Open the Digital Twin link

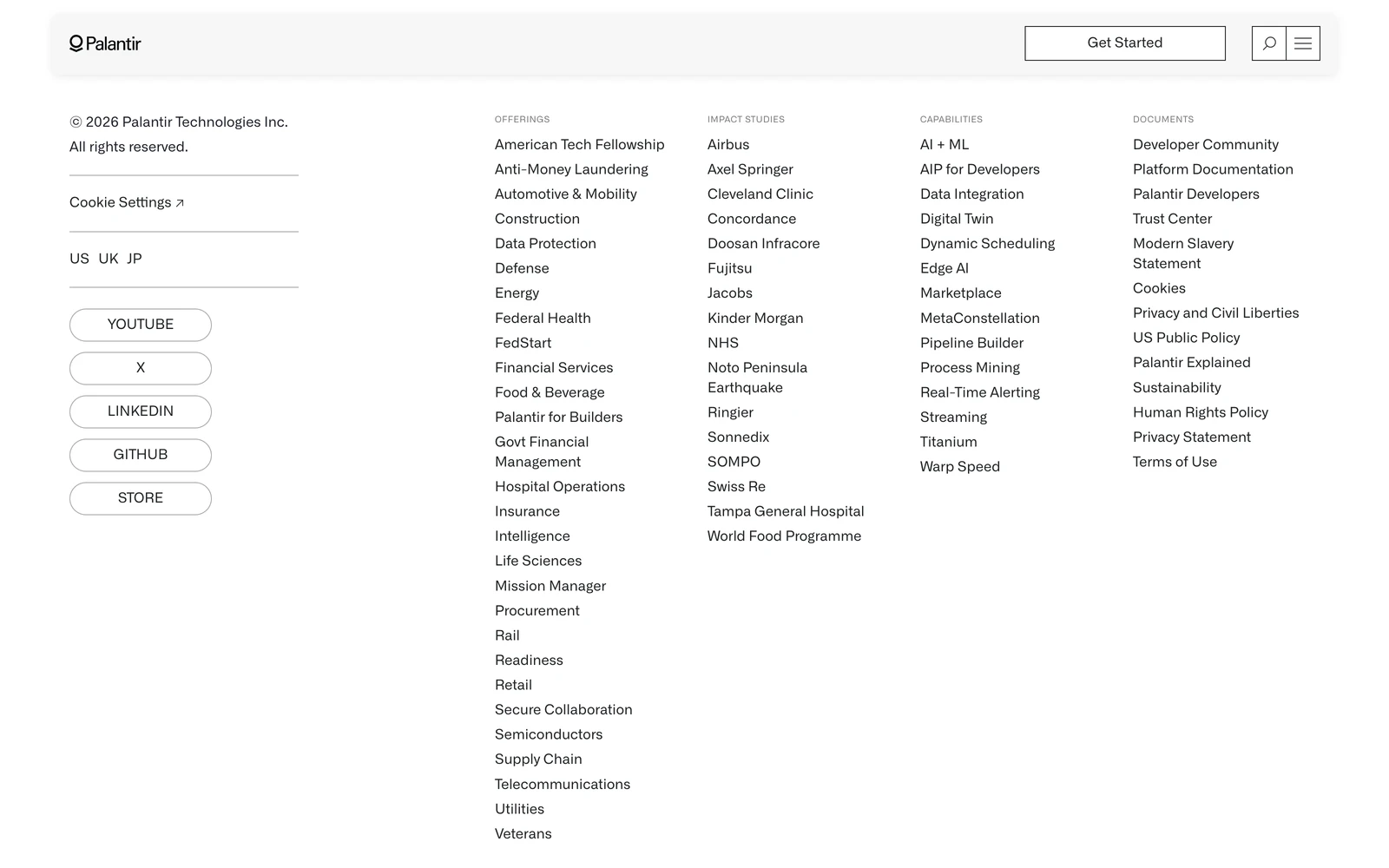(957, 219)
